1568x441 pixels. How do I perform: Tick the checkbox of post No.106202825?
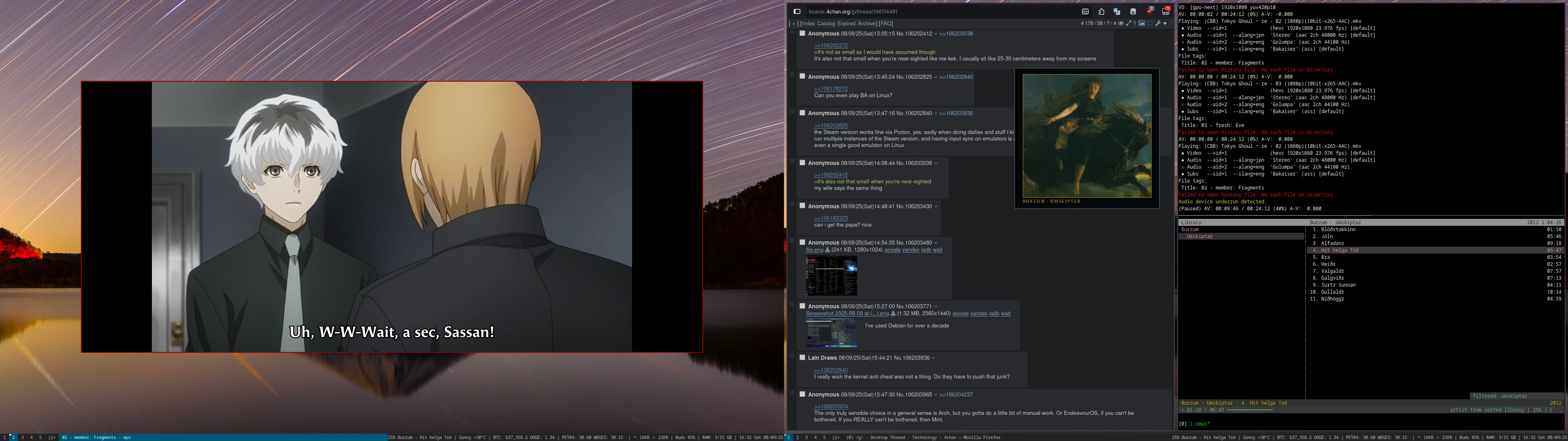(802, 77)
